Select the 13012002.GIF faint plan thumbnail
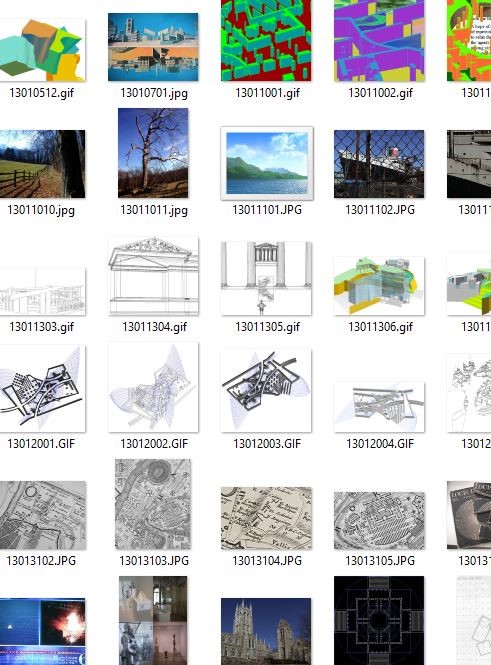The image size is (491, 665). tap(153, 387)
